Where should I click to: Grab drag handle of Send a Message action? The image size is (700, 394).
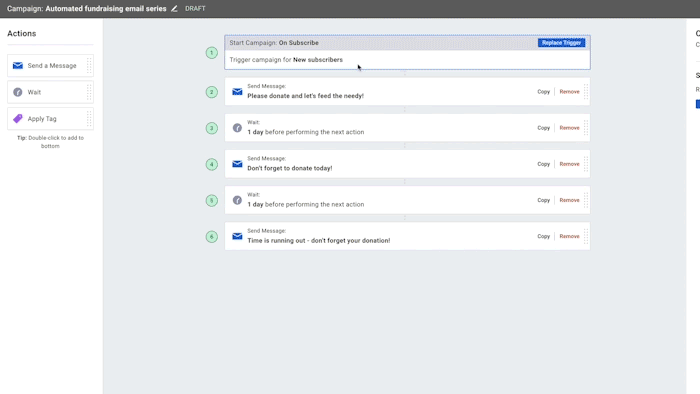[x=89, y=66]
